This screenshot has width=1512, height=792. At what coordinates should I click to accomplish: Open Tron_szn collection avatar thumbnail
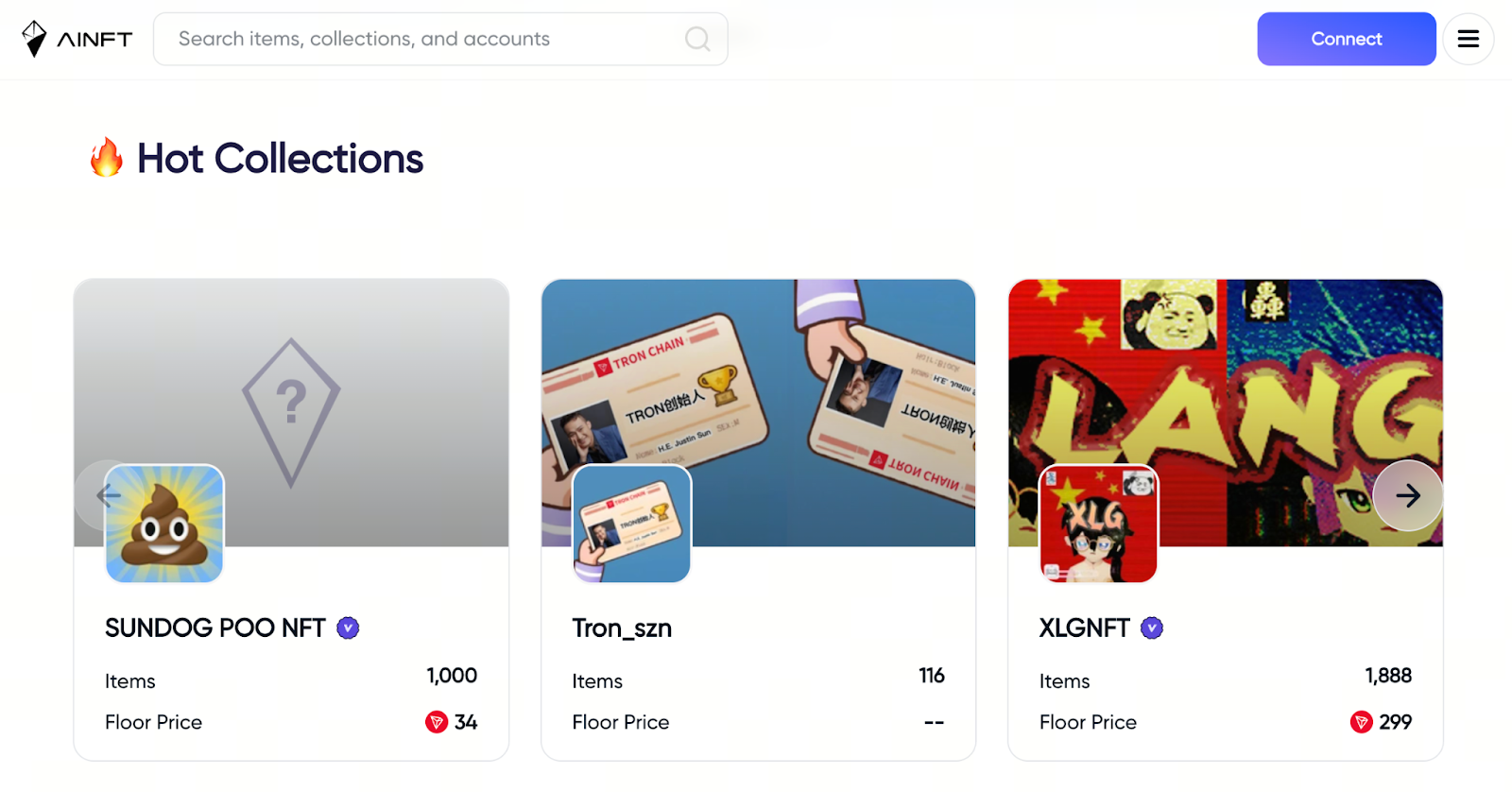tap(631, 524)
